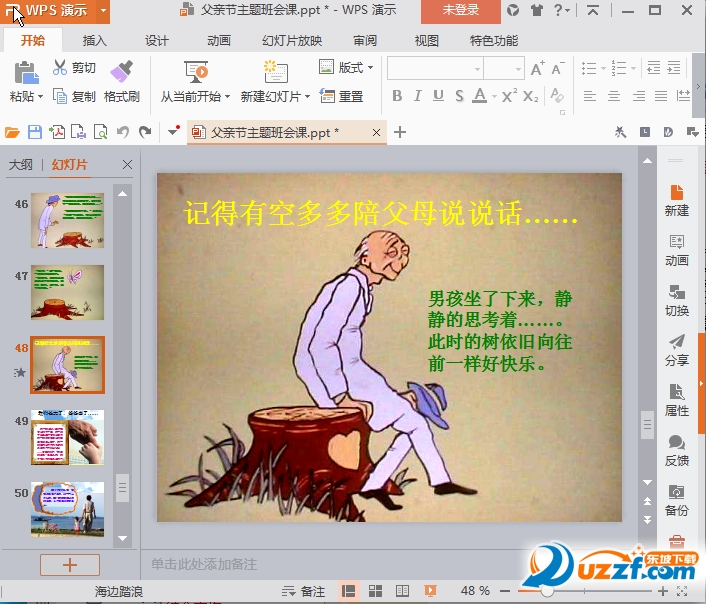The width and height of the screenshot is (706, 604).
Task: Toggle Notes (备注) pane in status bar
Action: pos(303,591)
